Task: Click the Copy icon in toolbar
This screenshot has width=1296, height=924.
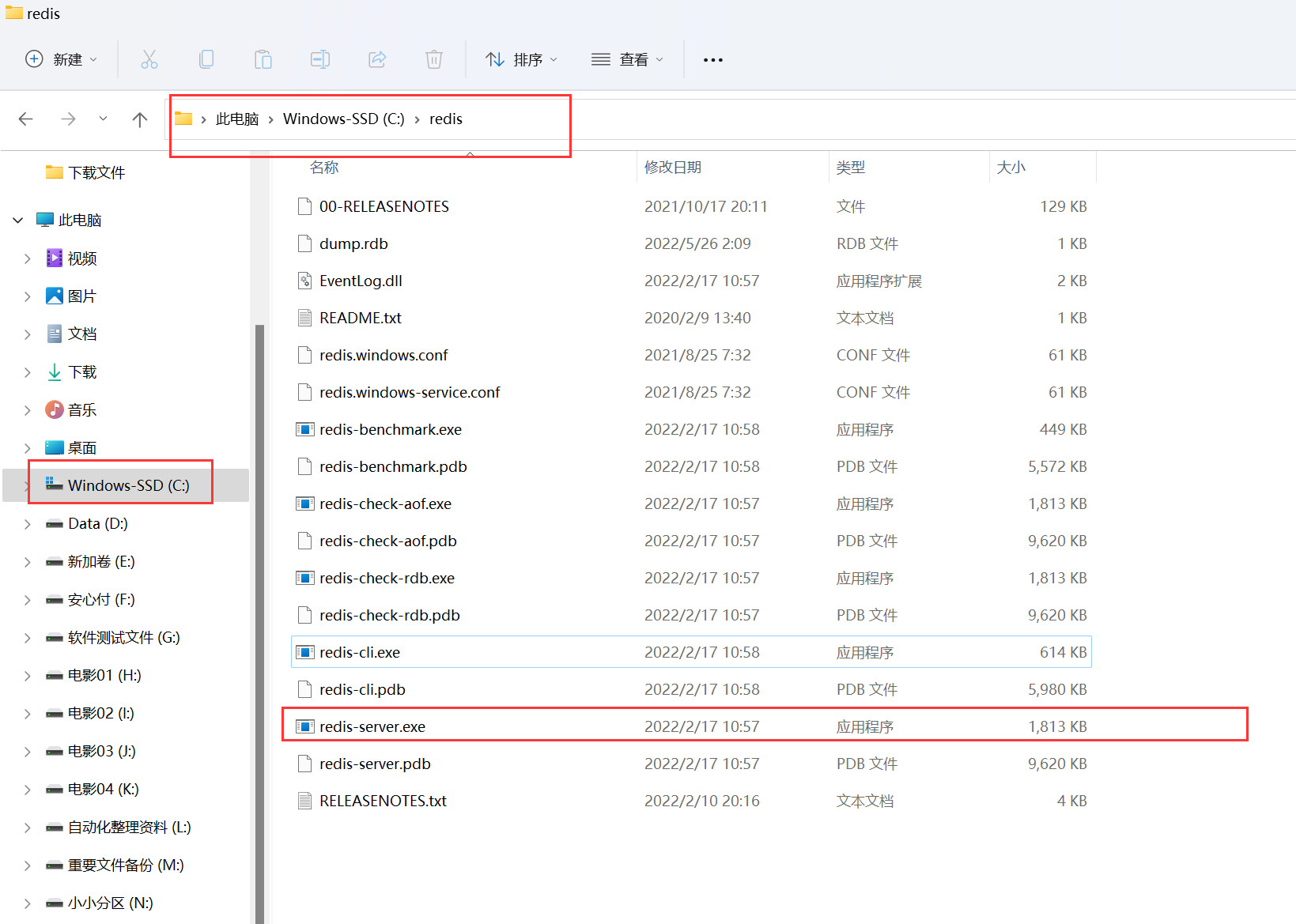Action: click(206, 59)
